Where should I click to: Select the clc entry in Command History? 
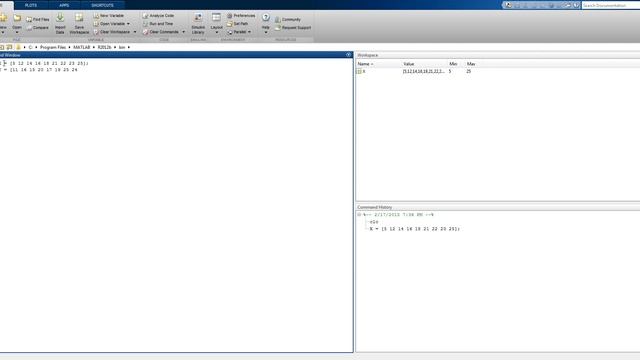pos(374,222)
